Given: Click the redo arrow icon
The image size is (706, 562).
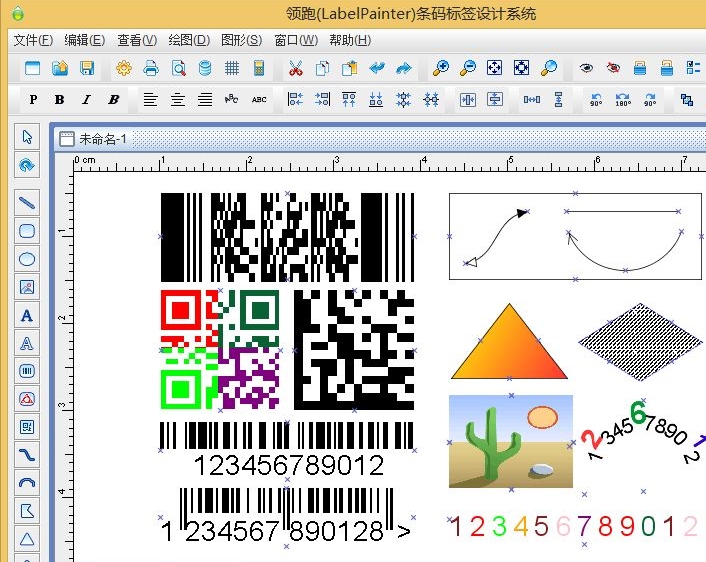Looking at the screenshot, I should [x=404, y=68].
